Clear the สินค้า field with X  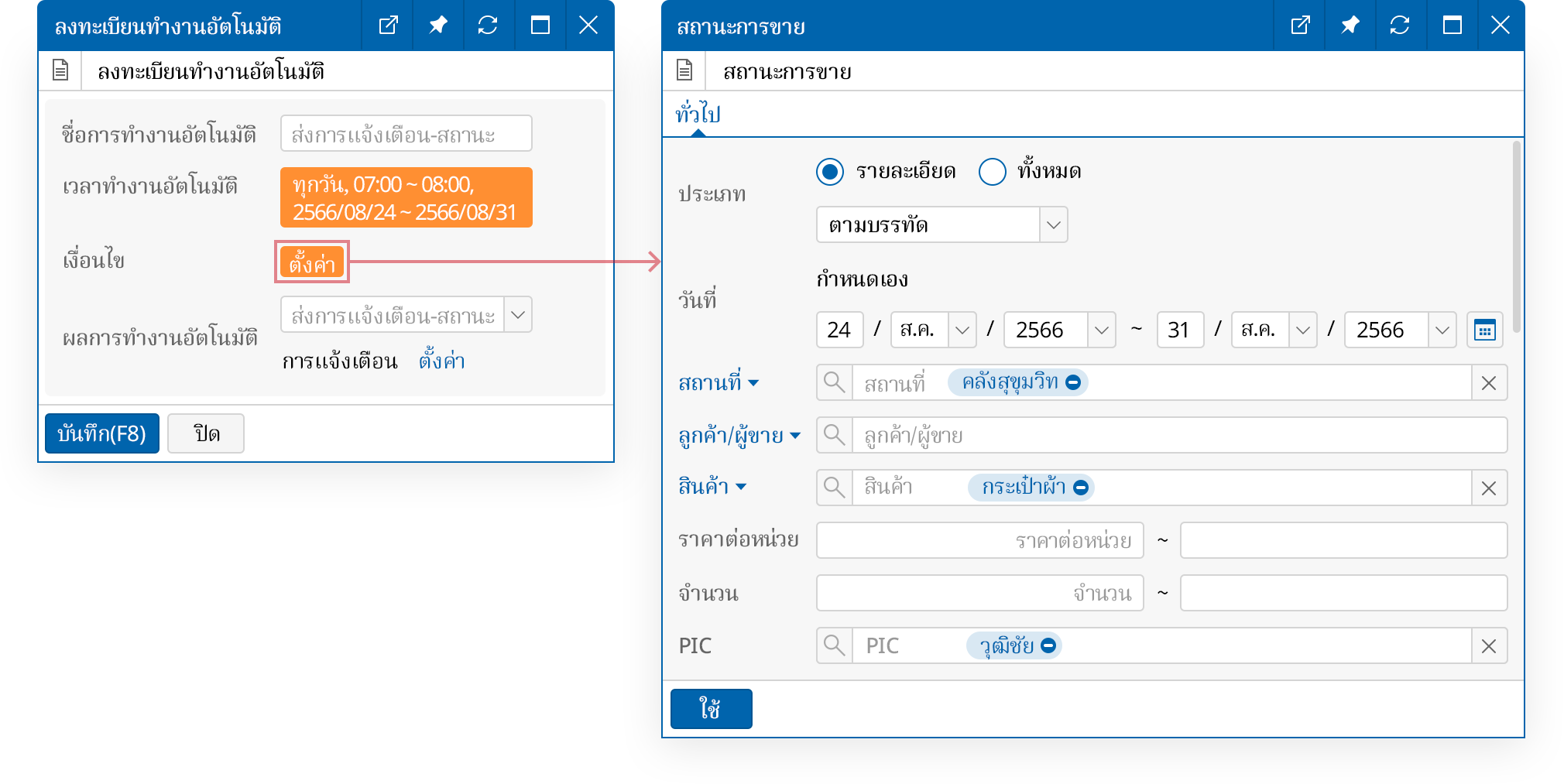(x=1489, y=488)
